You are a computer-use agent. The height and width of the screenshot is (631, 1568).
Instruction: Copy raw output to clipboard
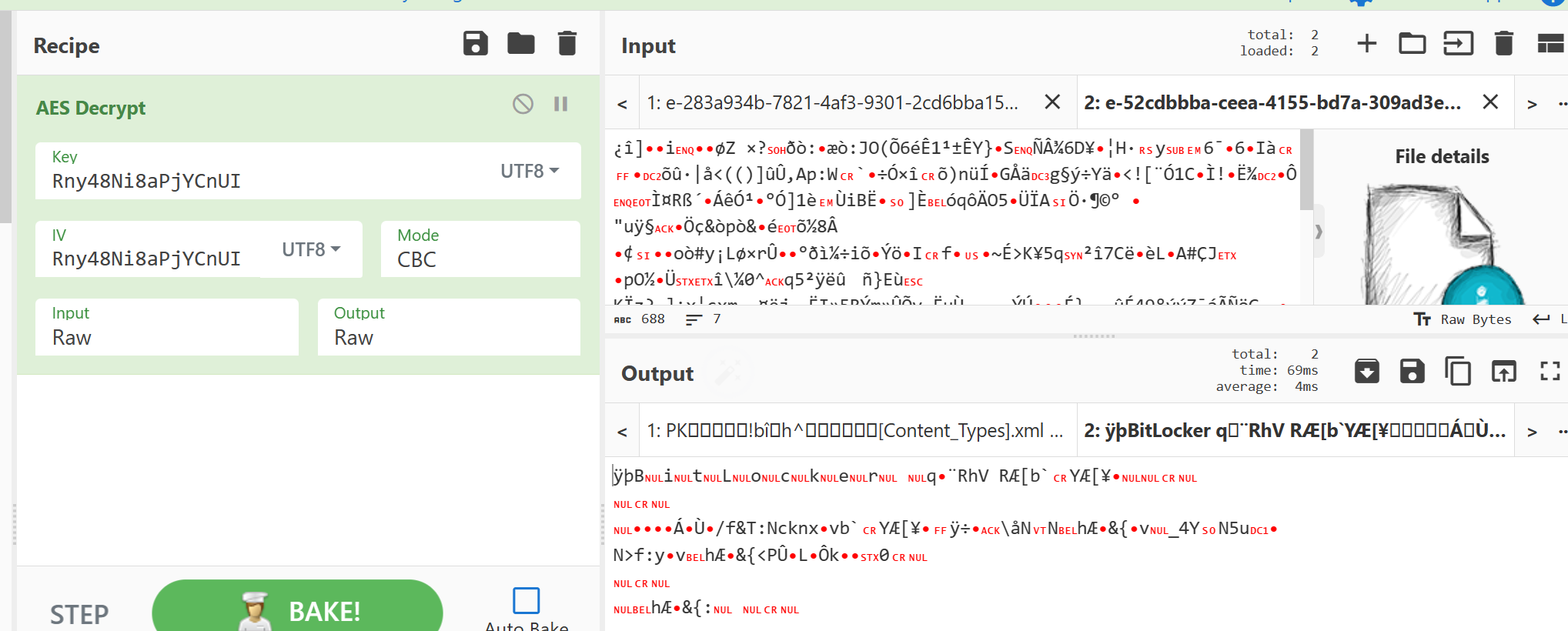pyautogui.click(x=1457, y=371)
